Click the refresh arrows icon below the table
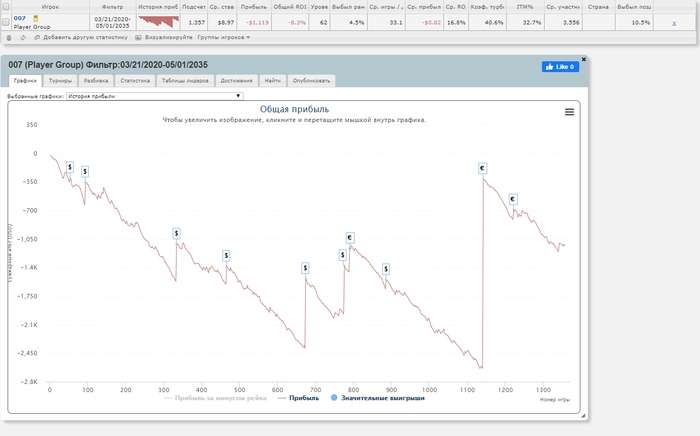700x436 pixels. tap(23, 38)
